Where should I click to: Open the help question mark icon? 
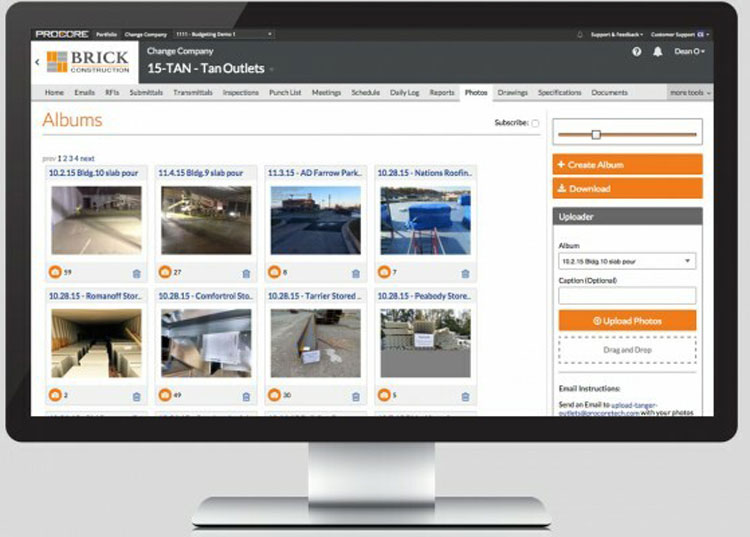point(636,52)
